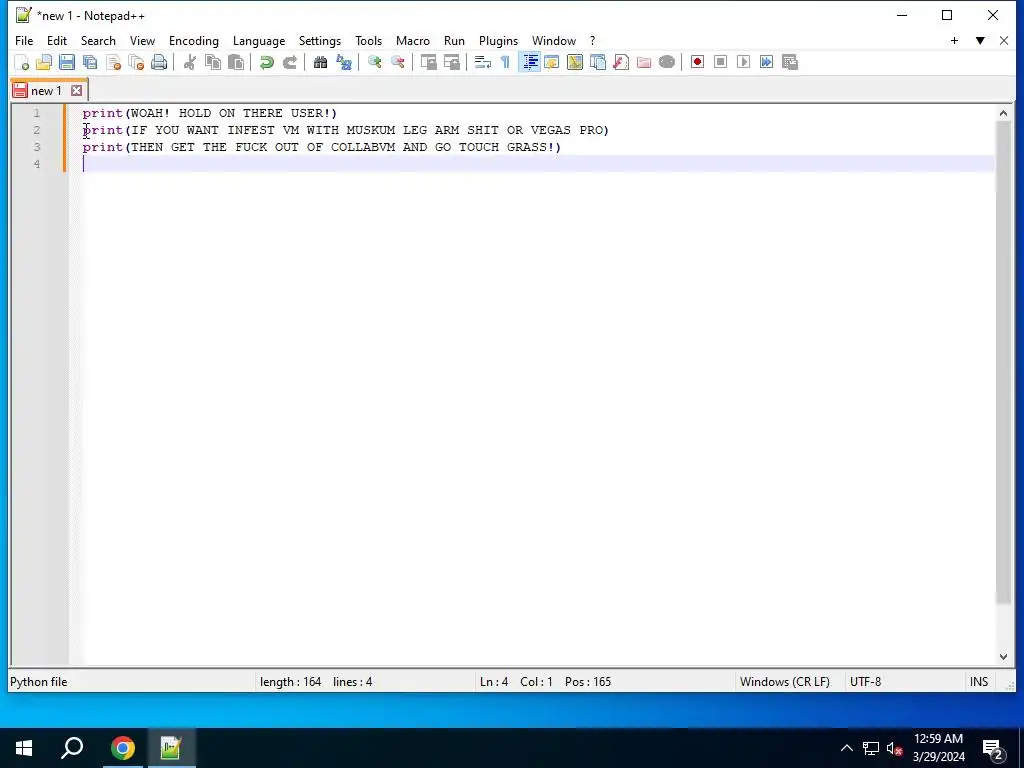This screenshot has width=1024, height=768.
Task: Open the Search menu
Action: (98, 40)
